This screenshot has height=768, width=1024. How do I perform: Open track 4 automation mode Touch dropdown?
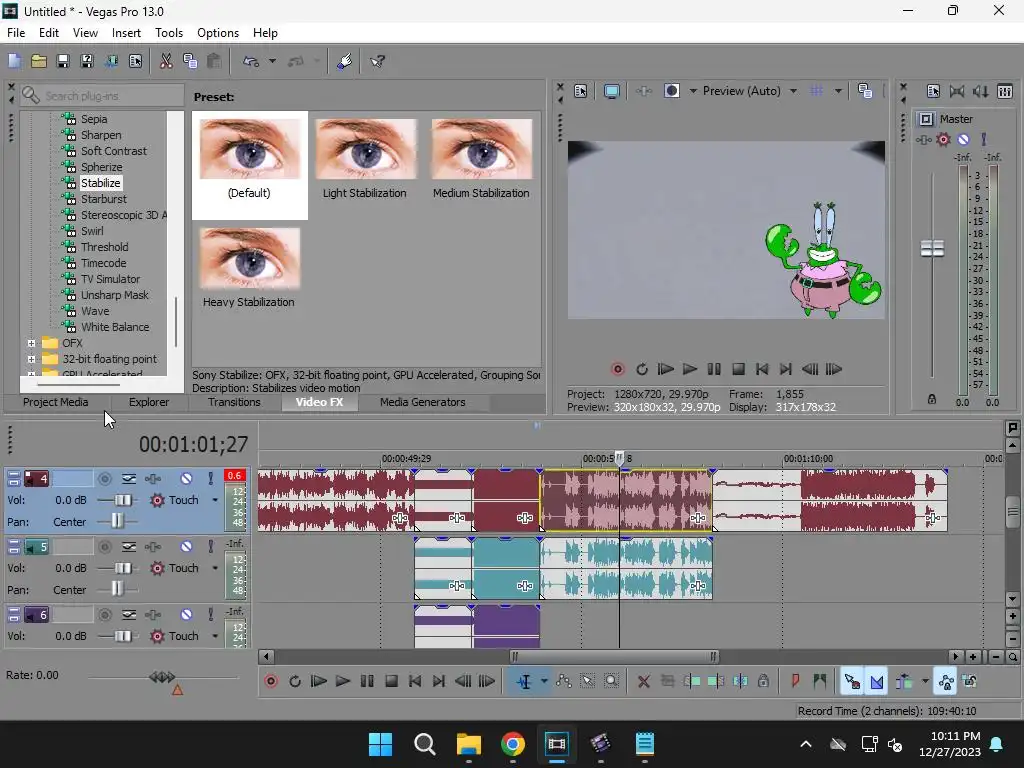(215, 500)
